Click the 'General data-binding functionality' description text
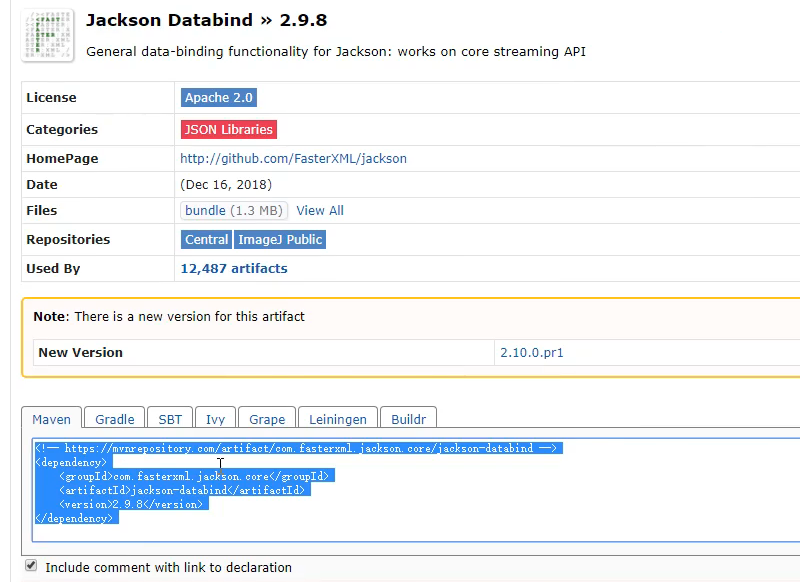800x582 pixels. point(336,52)
